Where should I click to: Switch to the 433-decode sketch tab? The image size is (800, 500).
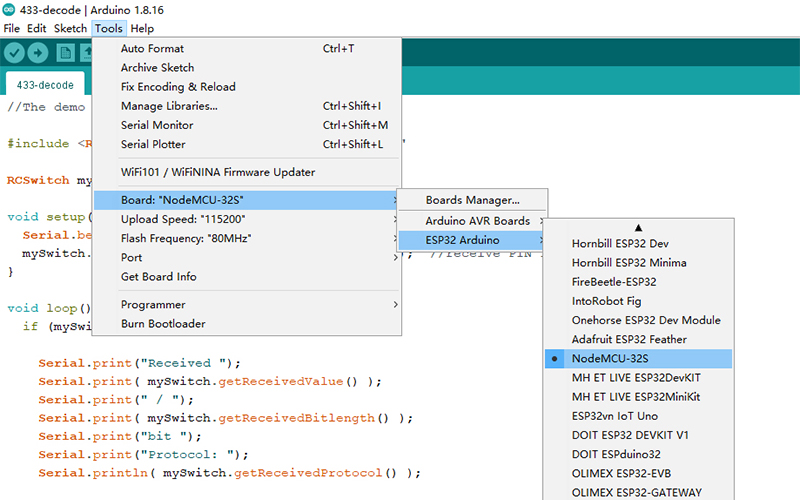pyautogui.click(x=45, y=85)
